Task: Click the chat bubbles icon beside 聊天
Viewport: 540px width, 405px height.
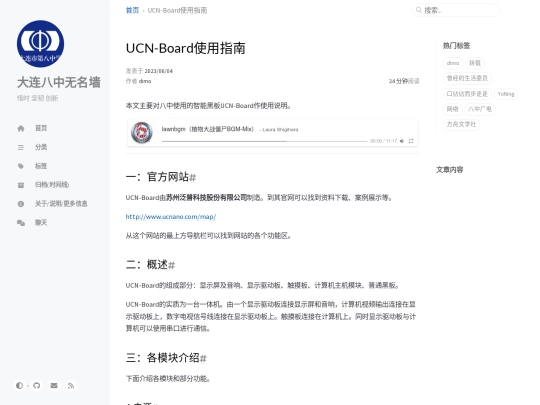Action: [x=21, y=223]
